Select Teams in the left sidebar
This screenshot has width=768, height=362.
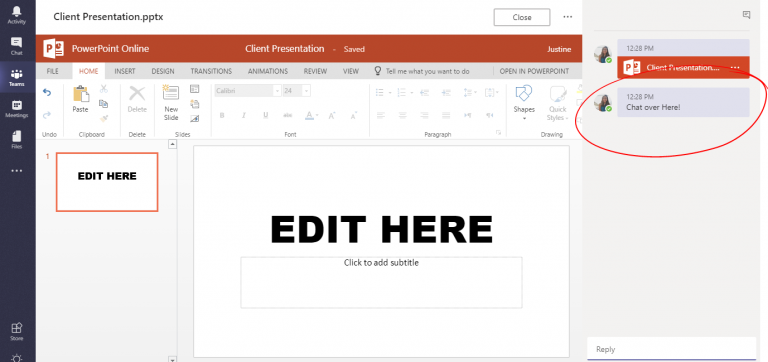pyautogui.click(x=17, y=78)
